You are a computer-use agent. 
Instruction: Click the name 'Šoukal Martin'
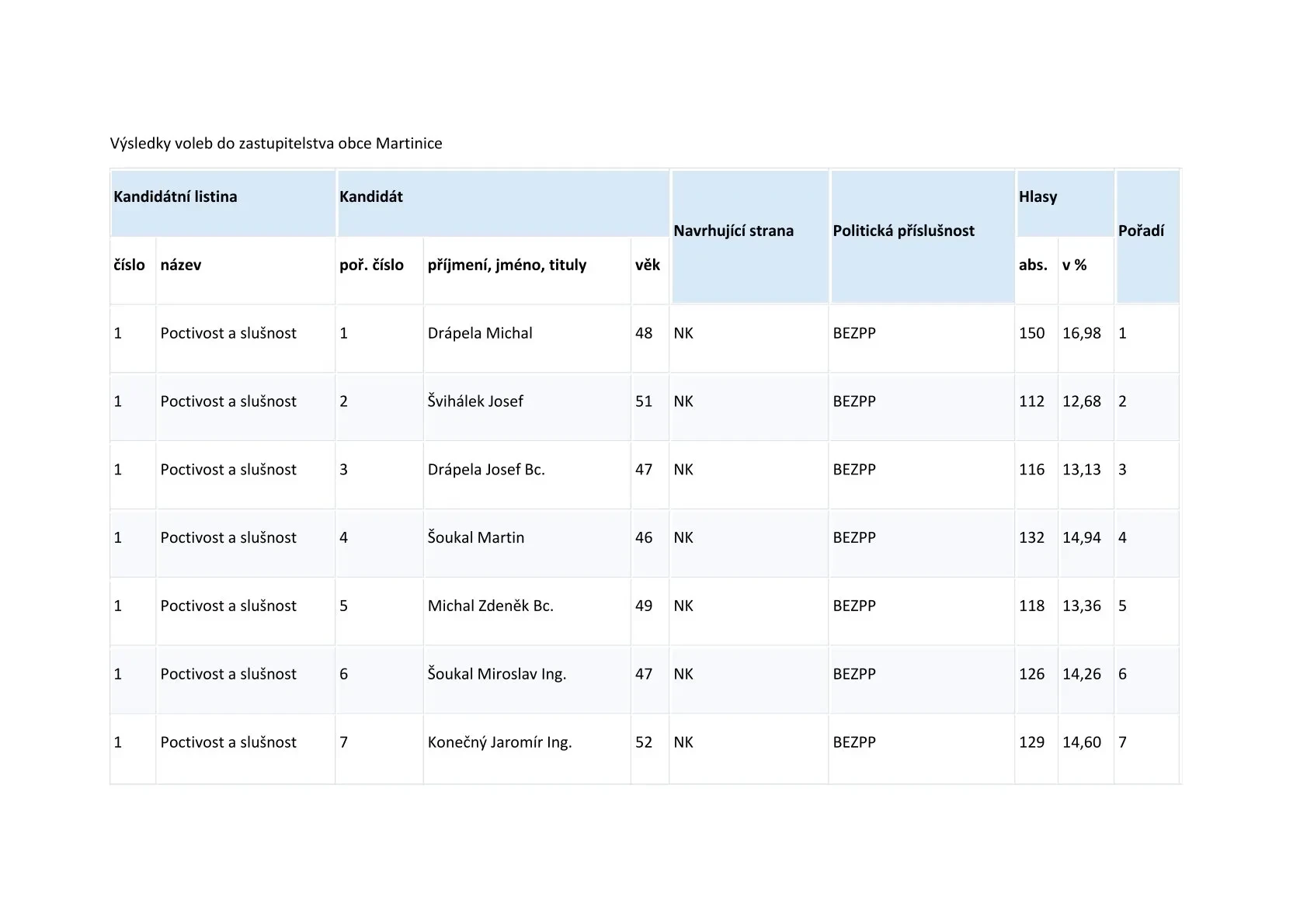tap(476, 538)
